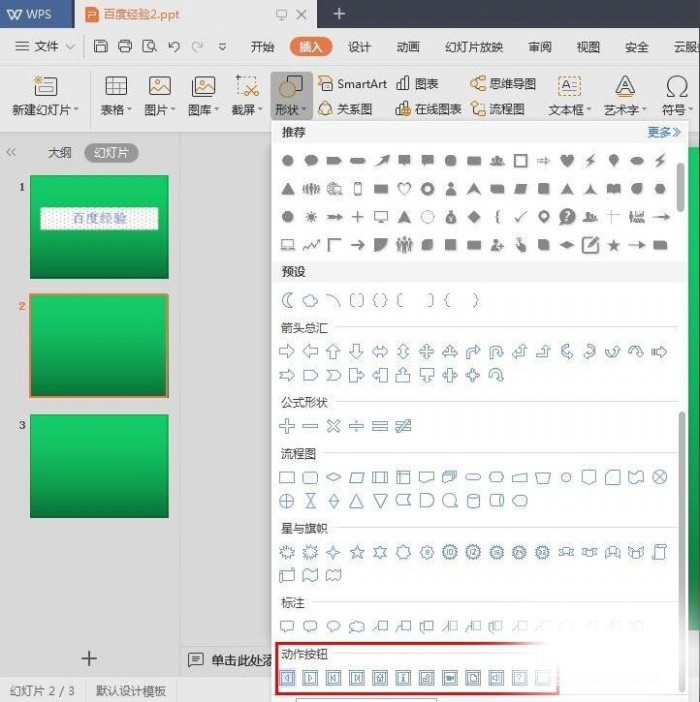Click the 更多 link for more shapes
This screenshot has height=702, width=700.
tap(663, 131)
